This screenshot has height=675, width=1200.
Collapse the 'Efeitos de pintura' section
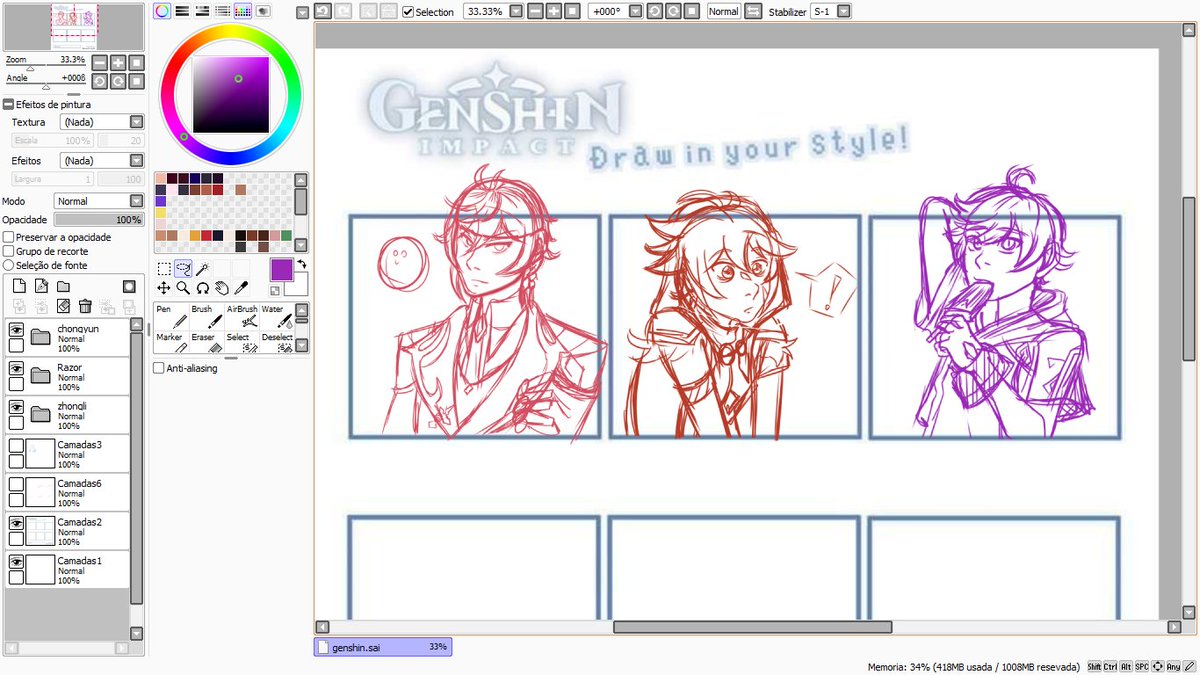(9, 104)
